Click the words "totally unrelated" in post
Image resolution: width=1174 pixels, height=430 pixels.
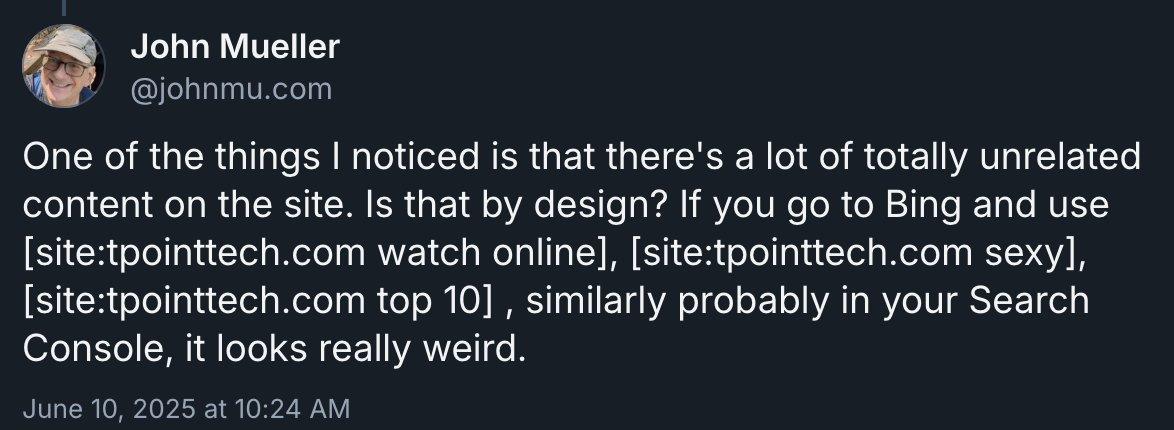1002,158
